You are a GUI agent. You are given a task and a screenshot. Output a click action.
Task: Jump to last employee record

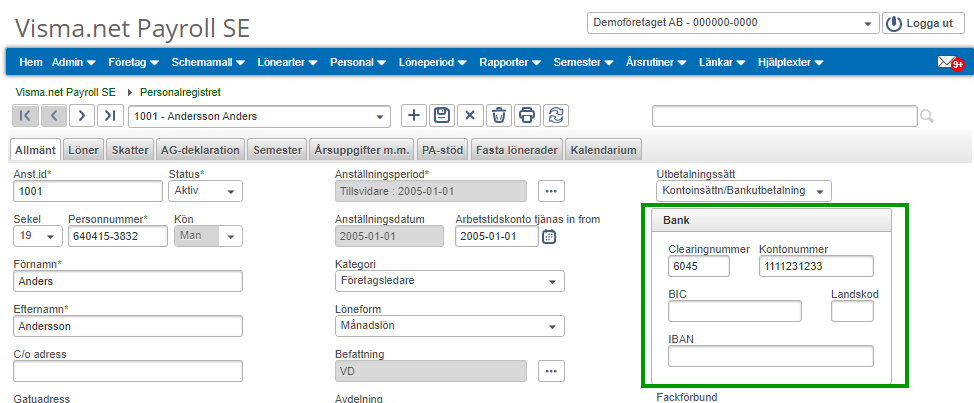pyautogui.click(x=110, y=115)
